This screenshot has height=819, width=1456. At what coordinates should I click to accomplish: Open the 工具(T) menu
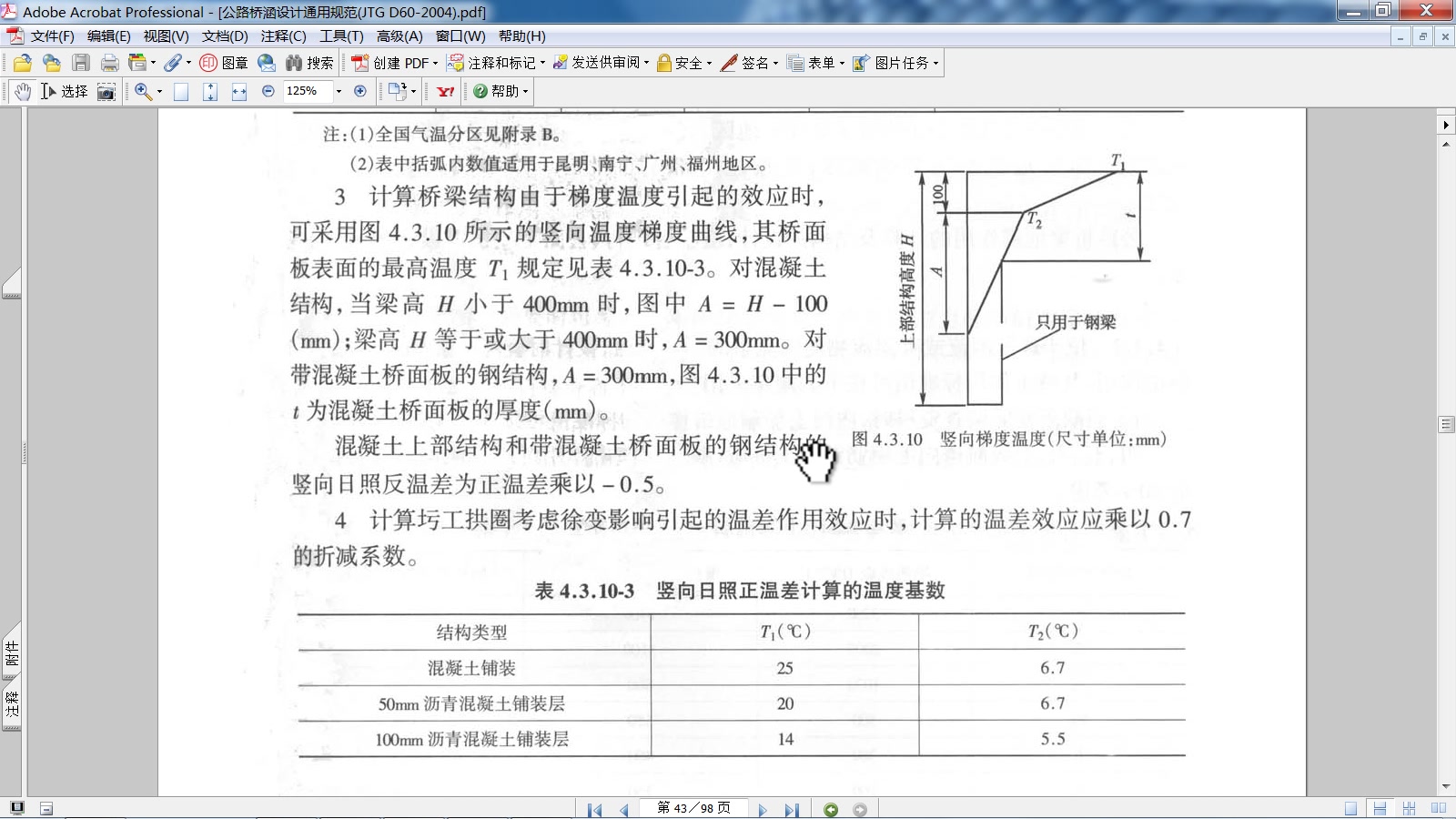(341, 36)
